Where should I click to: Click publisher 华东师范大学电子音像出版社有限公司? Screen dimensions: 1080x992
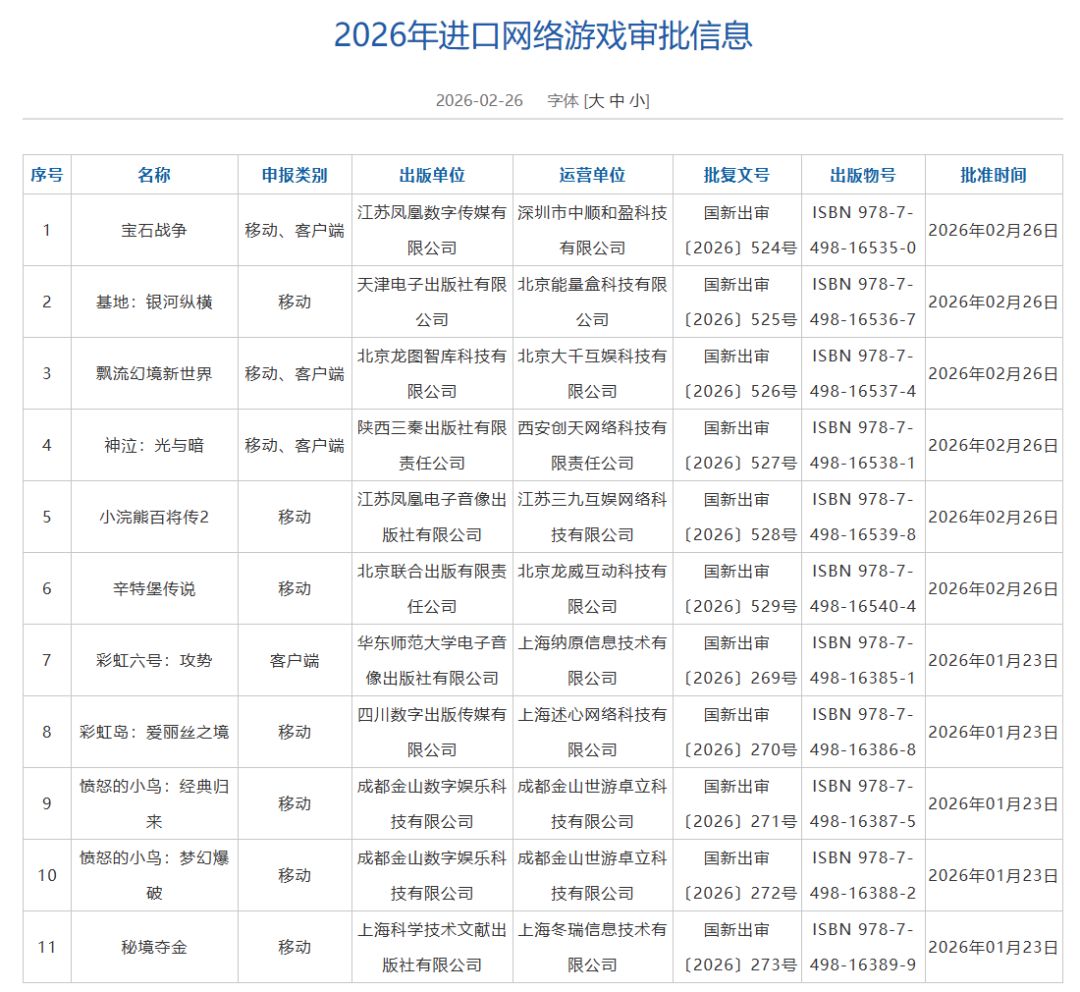tap(432, 660)
